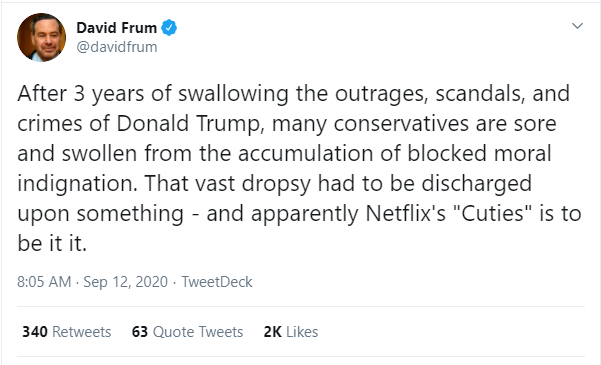This screenshot has width=601, height=365.
Task: Visit the @davidfrum handle link
Action: pos(117,47)
